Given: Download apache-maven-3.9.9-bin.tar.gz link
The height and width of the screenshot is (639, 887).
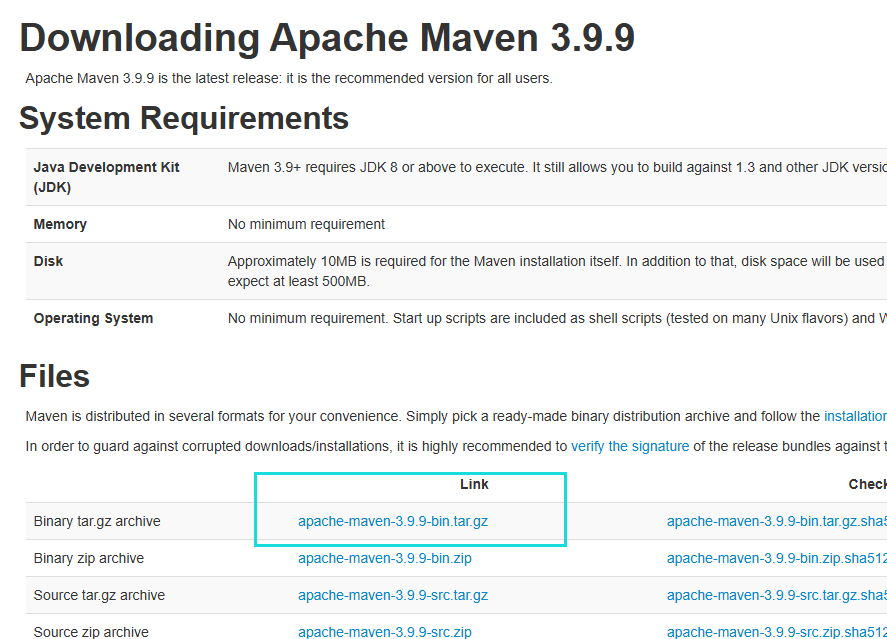Looking at the screenshot, I should pyautogui.click(x=393, y=521).
